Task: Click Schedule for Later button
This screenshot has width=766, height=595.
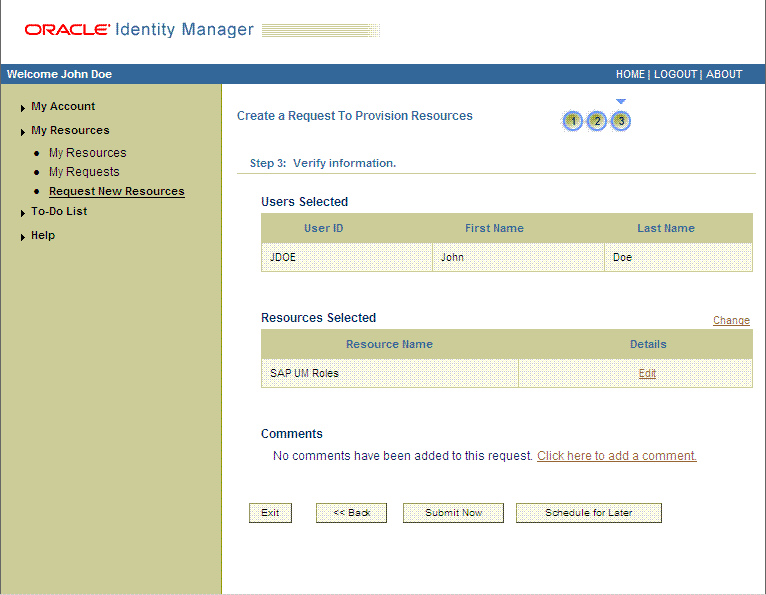Action: (589, 513)
